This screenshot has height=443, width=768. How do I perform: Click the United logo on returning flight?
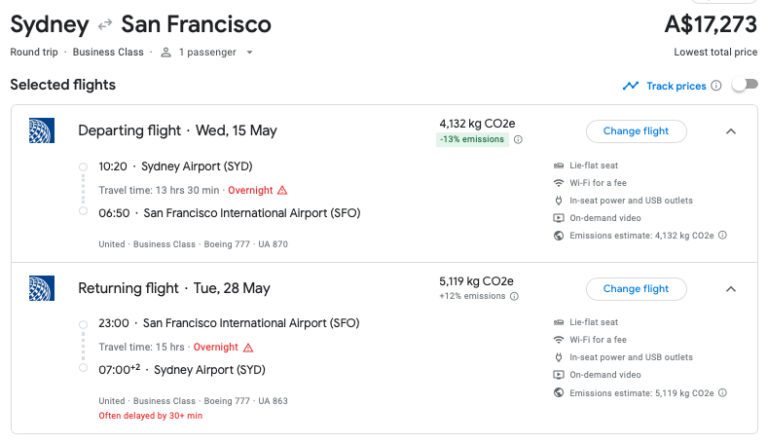(x=41, y=289)
